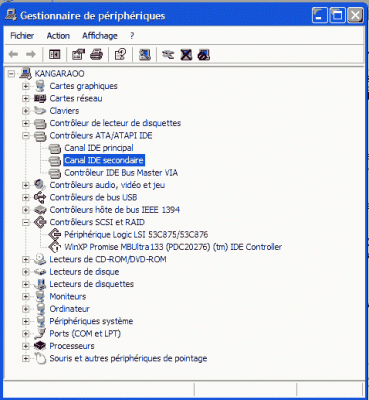369x400 pixels.
Task: Scan for hardware changes toolbar icon
Action: pos(145,54)
